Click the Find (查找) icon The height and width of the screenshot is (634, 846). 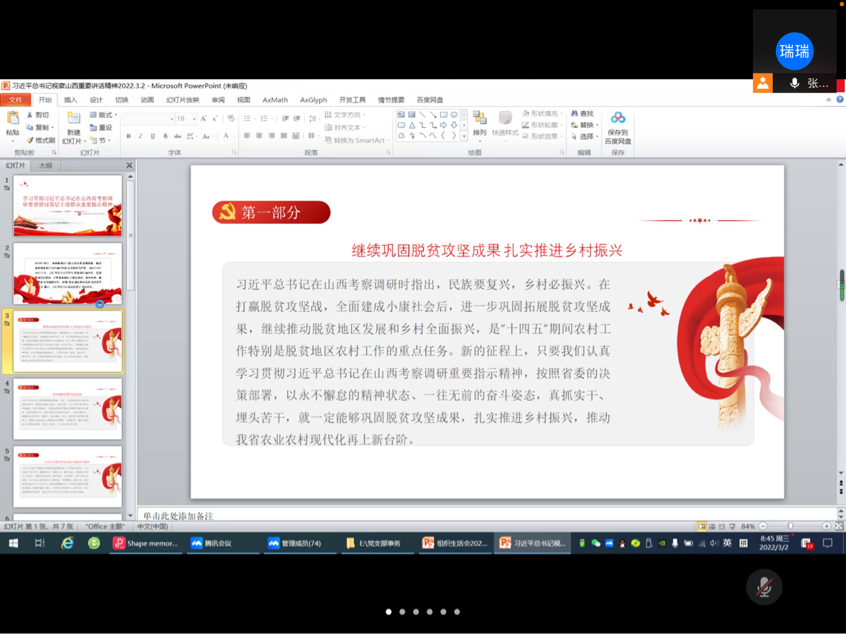pos(582,114)
